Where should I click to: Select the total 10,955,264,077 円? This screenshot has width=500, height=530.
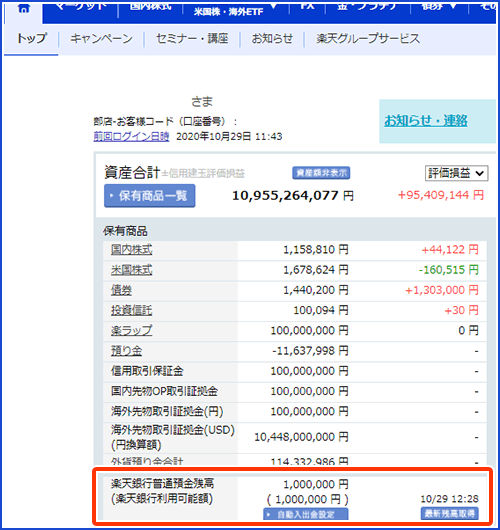(x=293, y=196)
